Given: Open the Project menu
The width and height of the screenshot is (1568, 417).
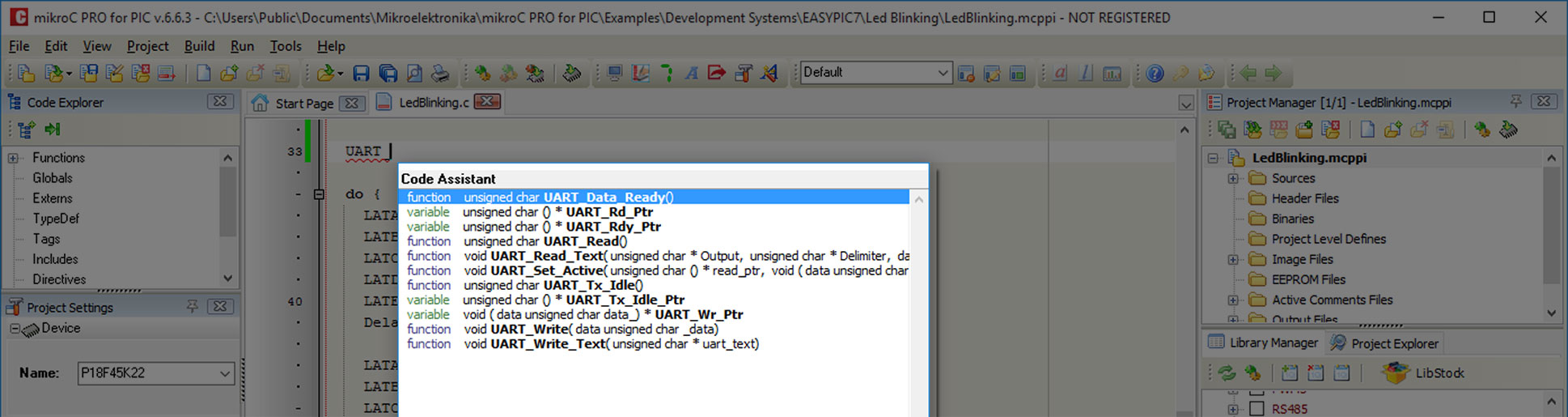Looking at the screenshot, I should 147,46.
